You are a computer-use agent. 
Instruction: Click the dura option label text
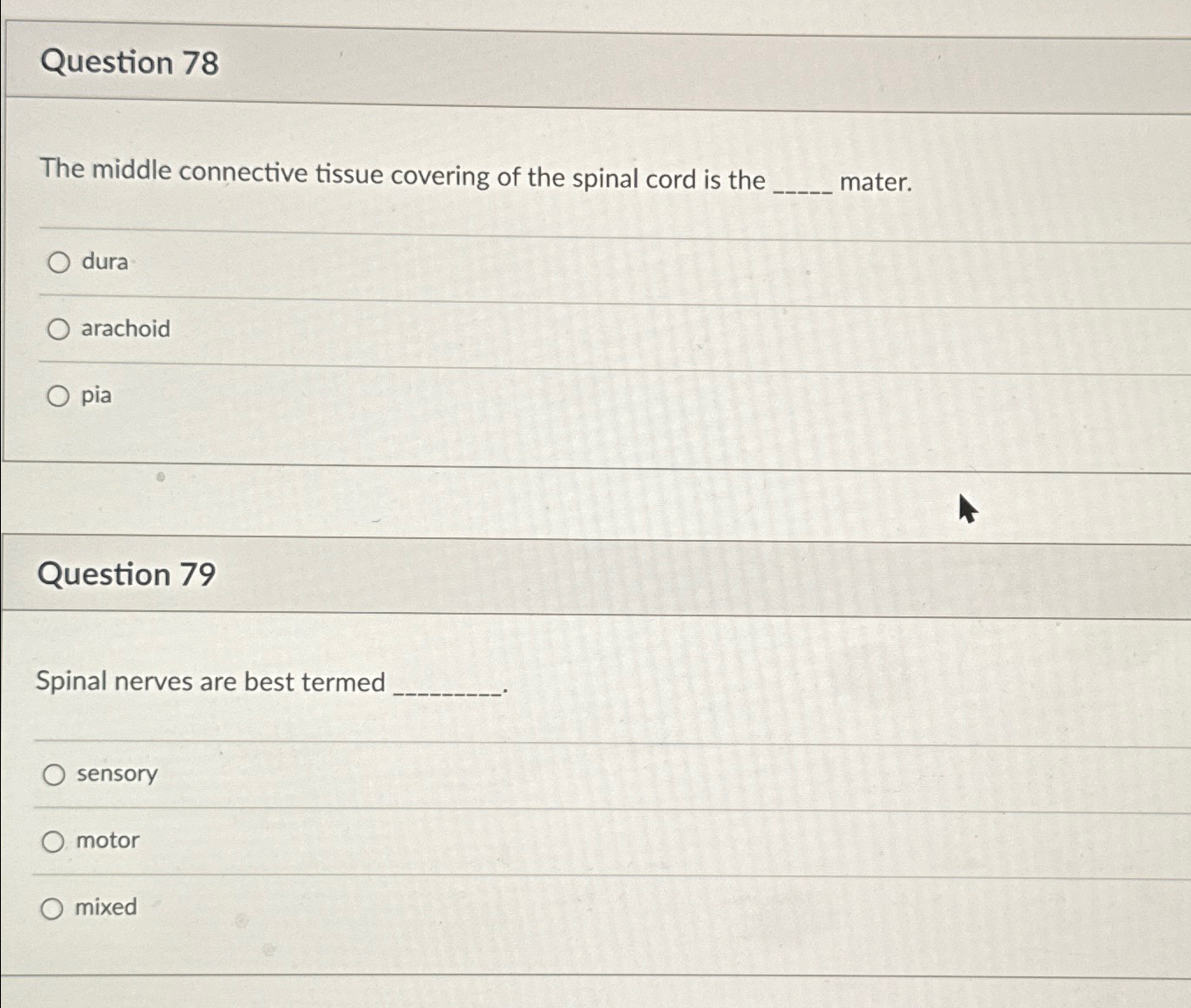(x=104, y=262)
